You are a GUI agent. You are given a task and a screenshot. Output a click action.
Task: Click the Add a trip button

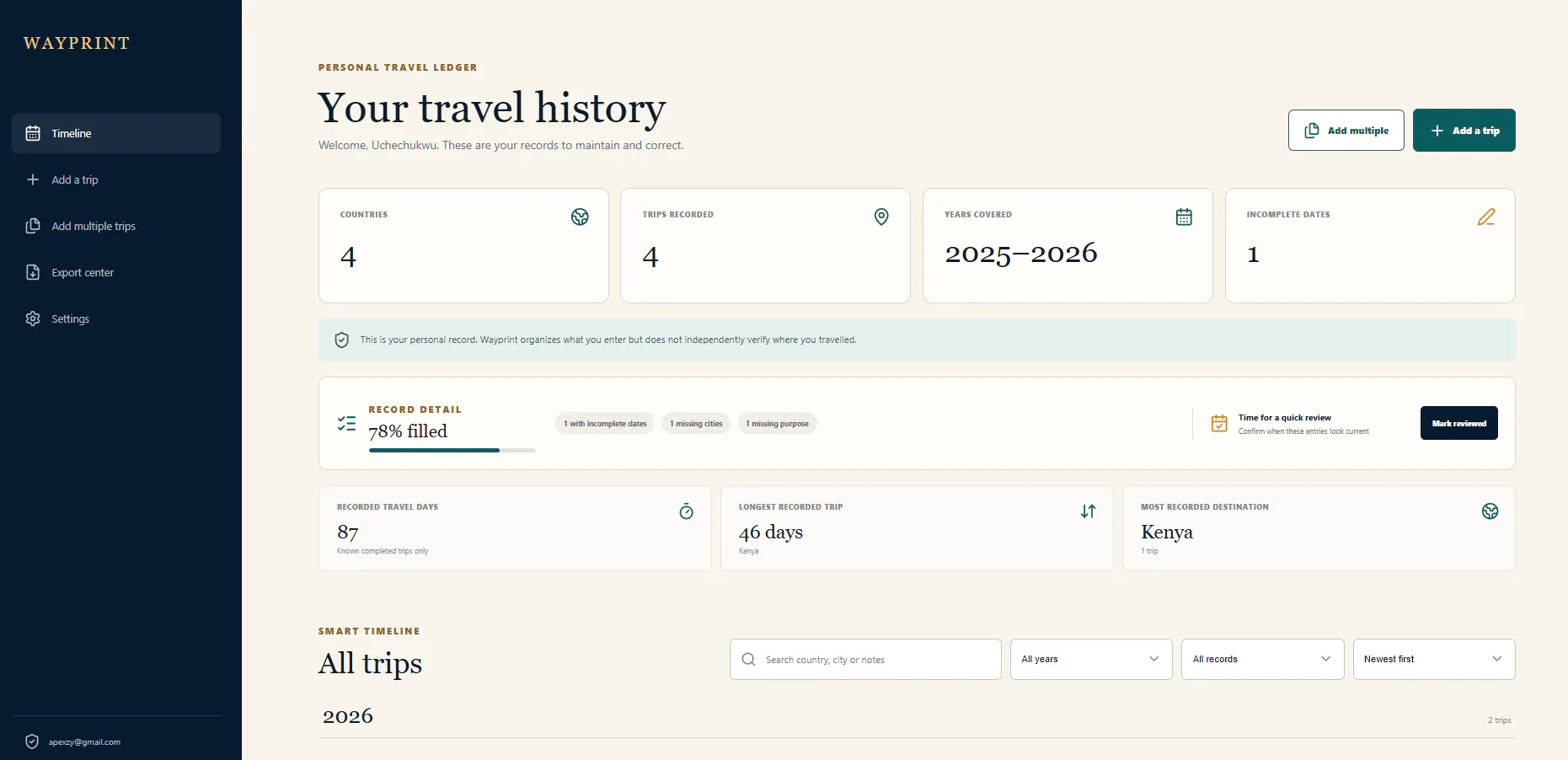(x=1464, y=131)
